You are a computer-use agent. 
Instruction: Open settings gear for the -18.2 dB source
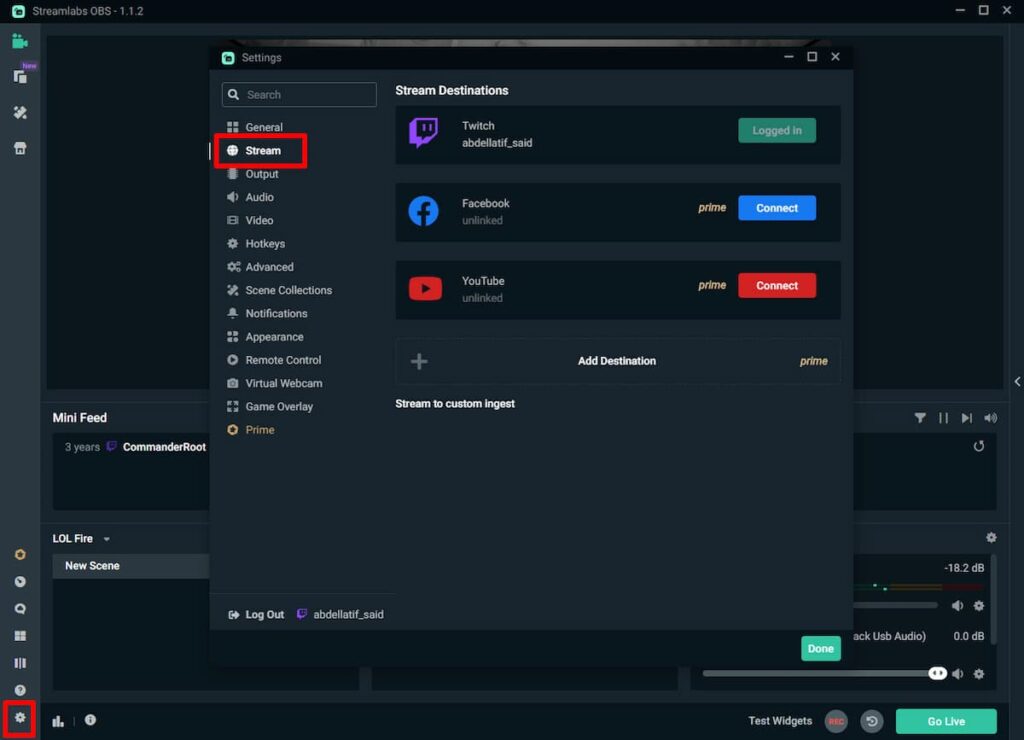(978, 605)
